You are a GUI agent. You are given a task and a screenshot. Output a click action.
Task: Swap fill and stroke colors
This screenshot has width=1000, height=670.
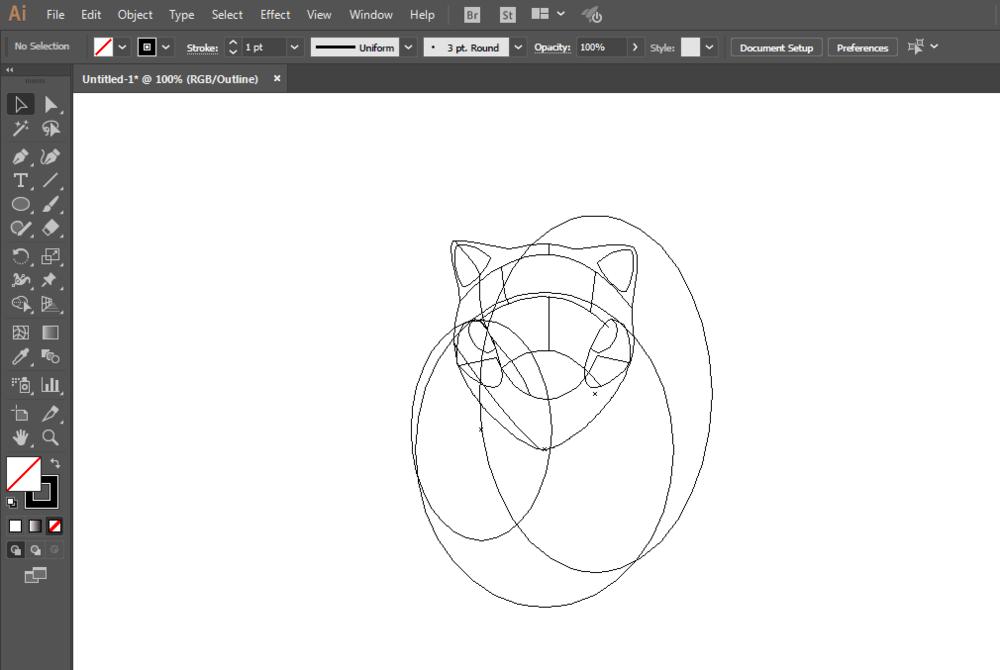pos(55,463)
